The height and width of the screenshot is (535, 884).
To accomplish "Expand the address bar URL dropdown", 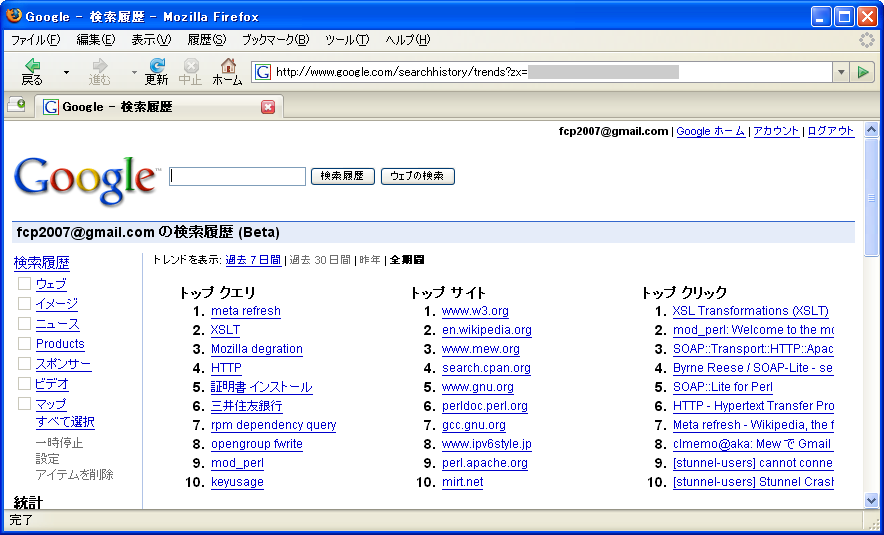I will pos(841,72).
